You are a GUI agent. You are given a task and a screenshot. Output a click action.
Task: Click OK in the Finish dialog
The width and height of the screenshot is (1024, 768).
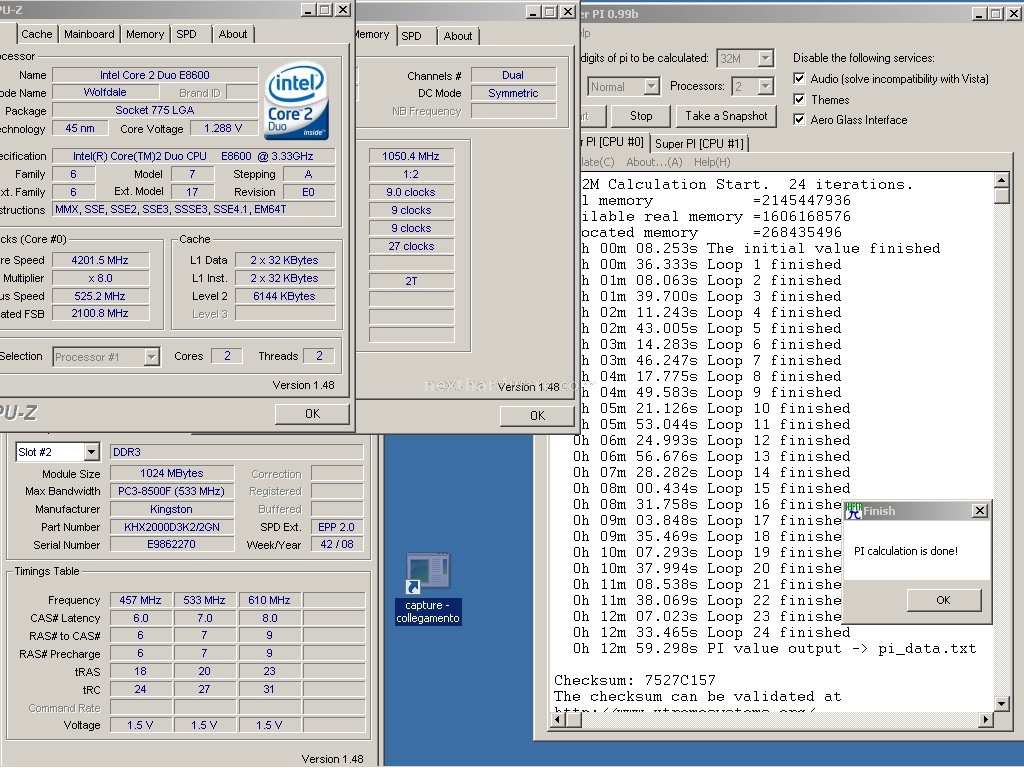tap(944, 600)
